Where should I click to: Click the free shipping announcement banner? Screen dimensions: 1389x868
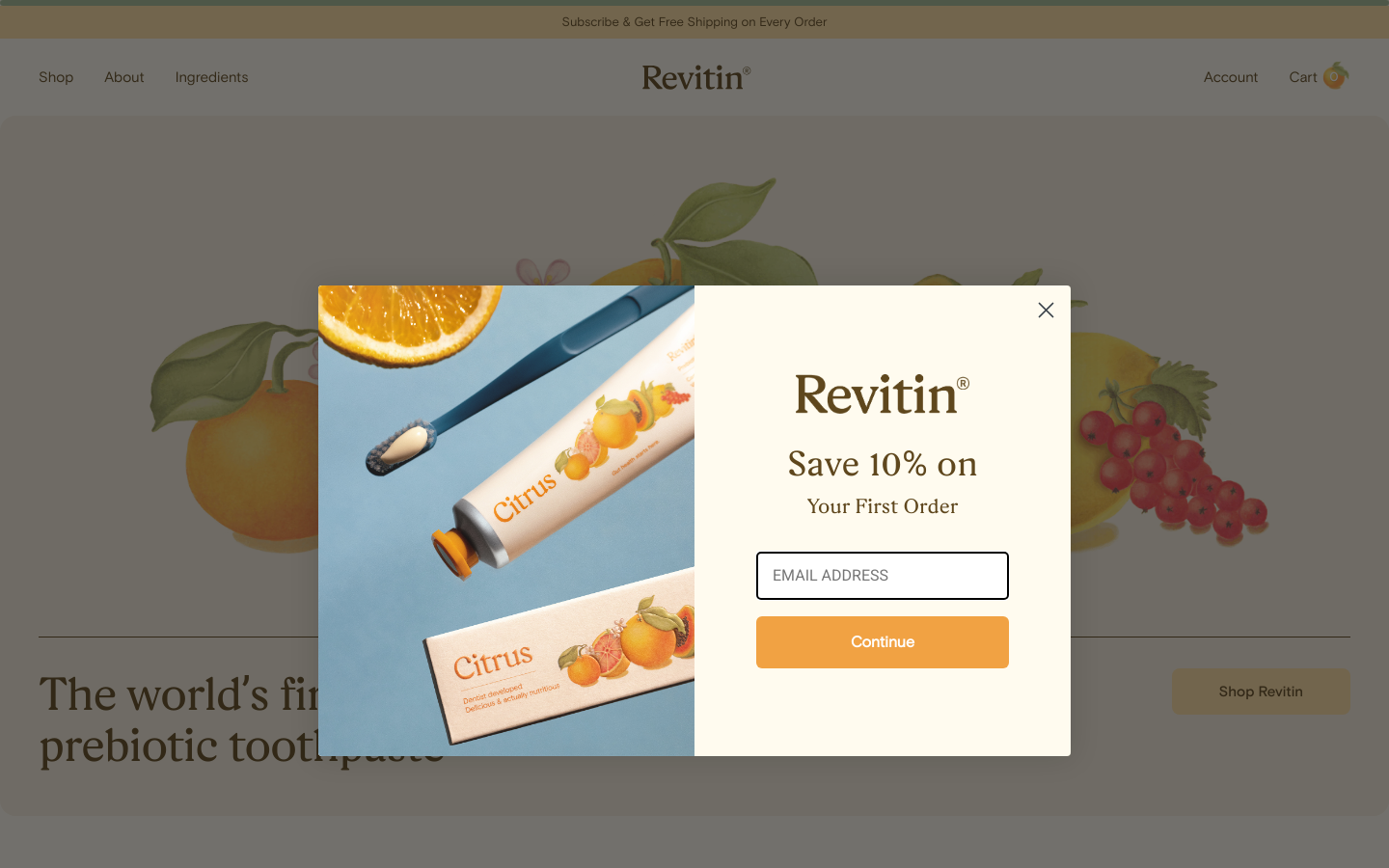[x=694, y=21]
